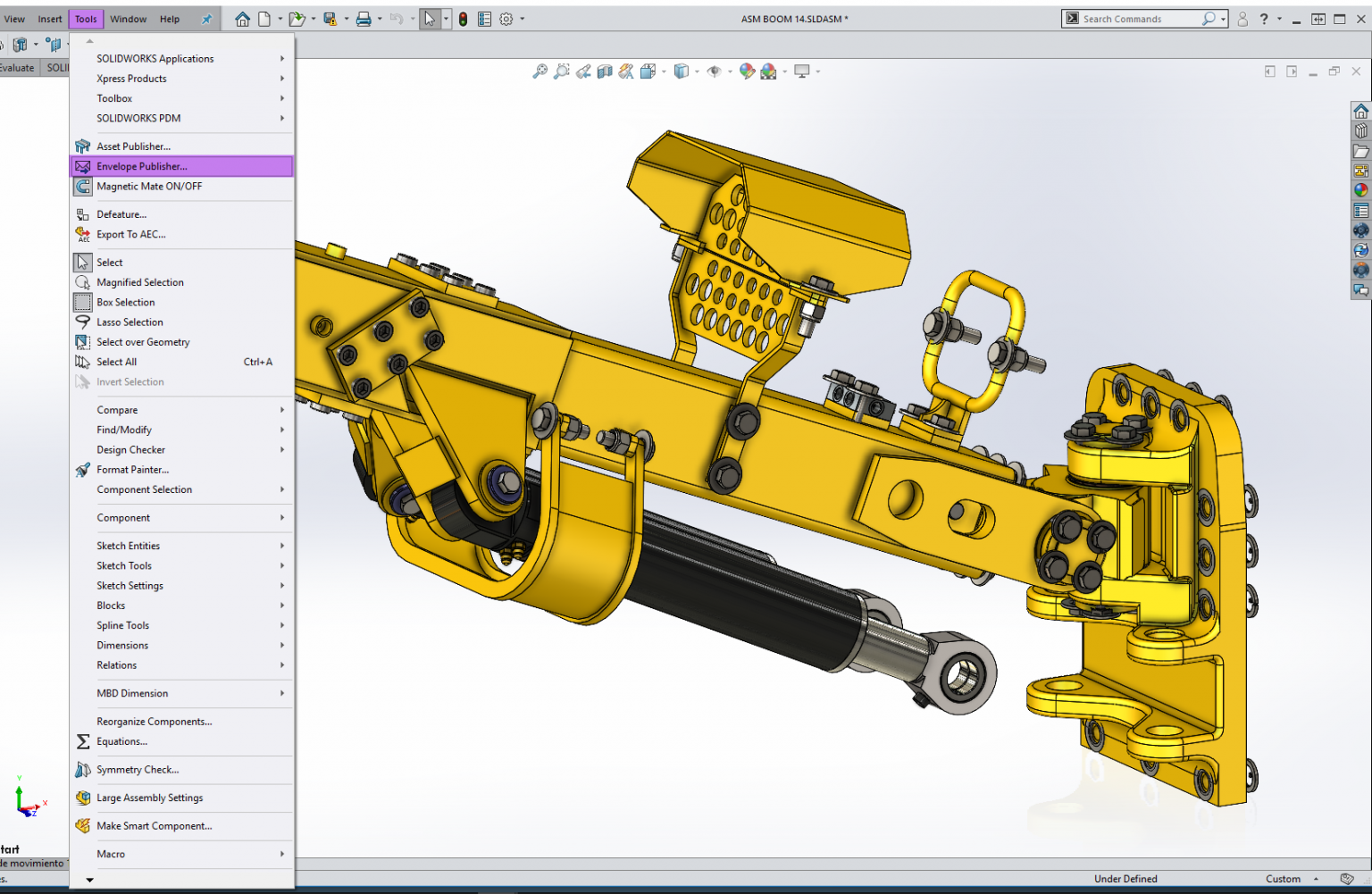The width and height of the screenshot is (1372, 894).
Task: Expand the Display Style dropdown
Action: 697,71
